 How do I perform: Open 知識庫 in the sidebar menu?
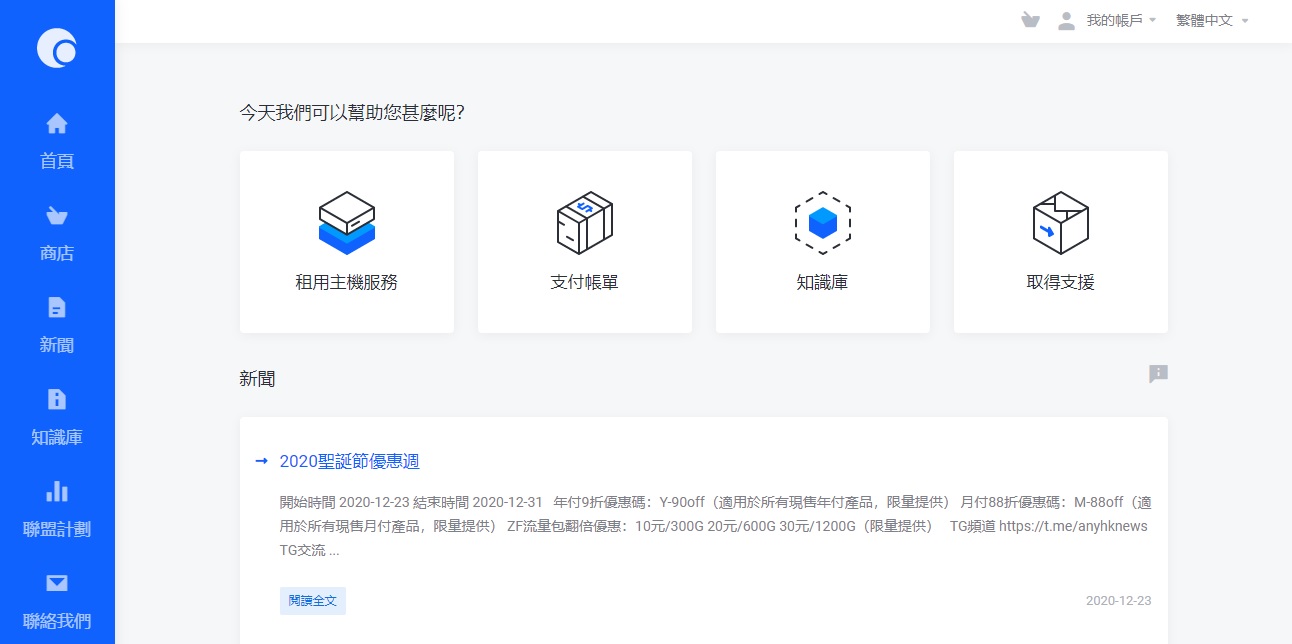(57, 417)
